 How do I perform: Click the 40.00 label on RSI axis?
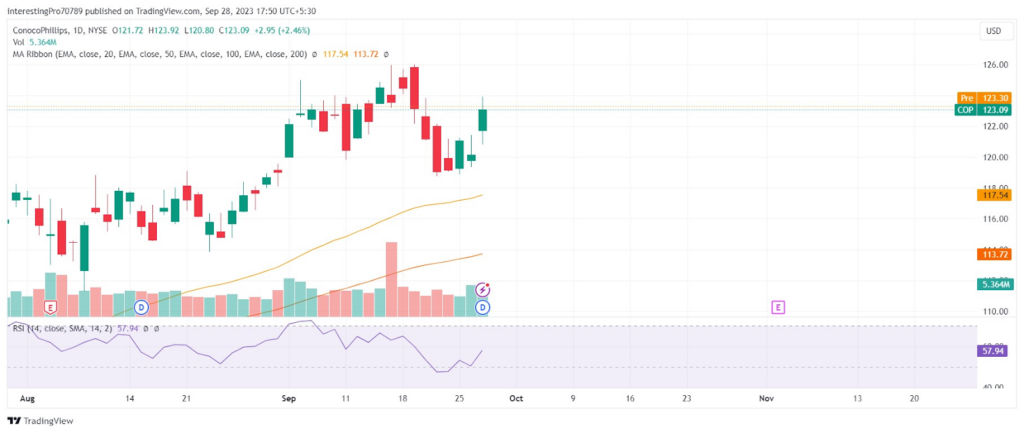[x=991, y=387]
